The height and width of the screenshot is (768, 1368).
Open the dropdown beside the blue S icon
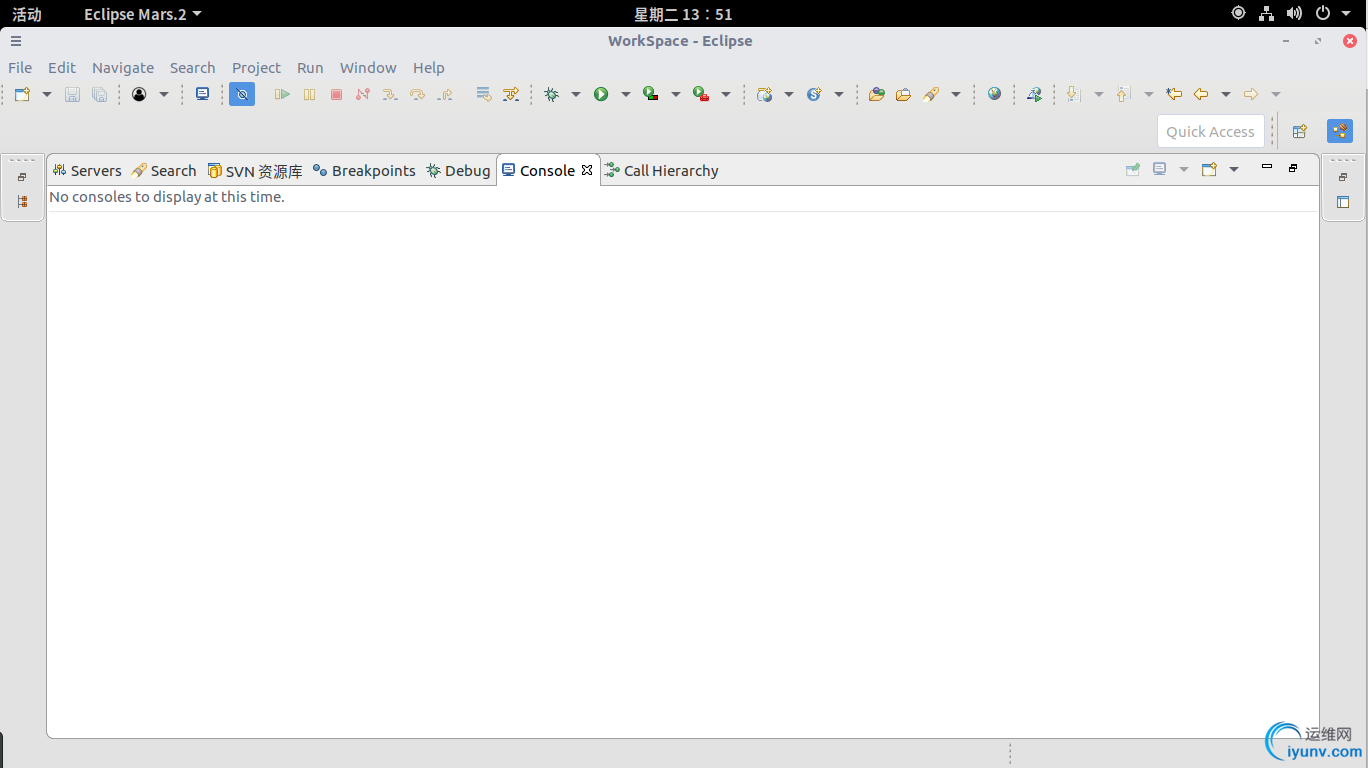[838, 94]
